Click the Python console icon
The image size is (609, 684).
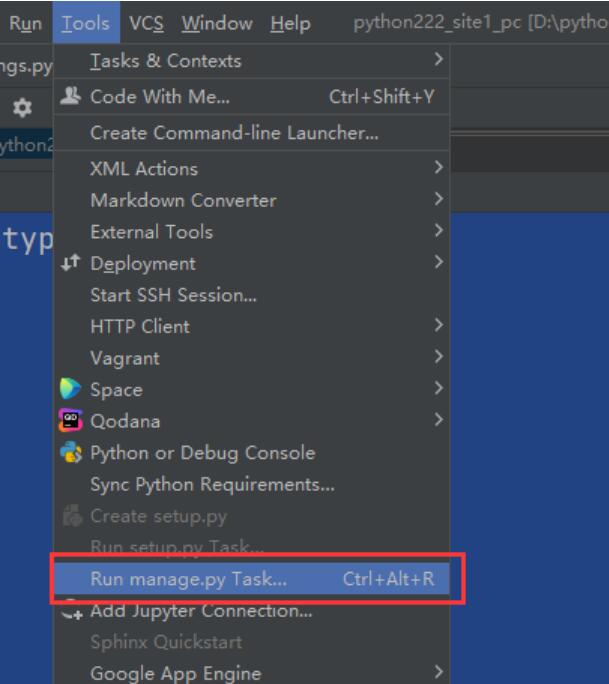click(70, 453)
